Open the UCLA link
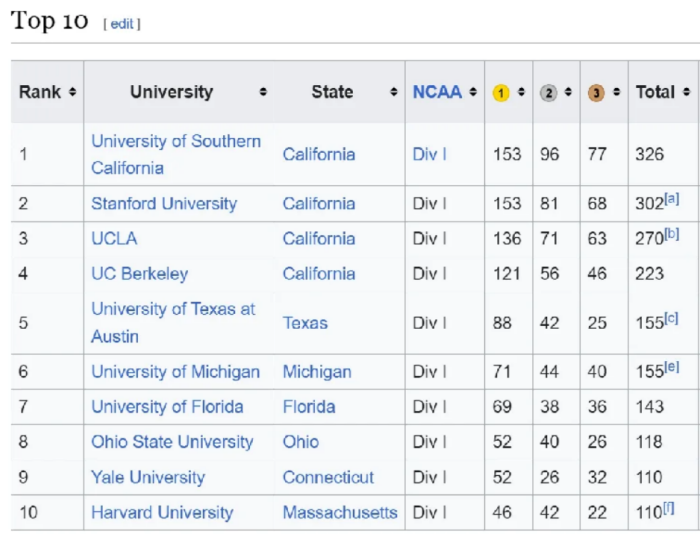Image resolution: width=700 pixels, height=537 pixels. 114,238
